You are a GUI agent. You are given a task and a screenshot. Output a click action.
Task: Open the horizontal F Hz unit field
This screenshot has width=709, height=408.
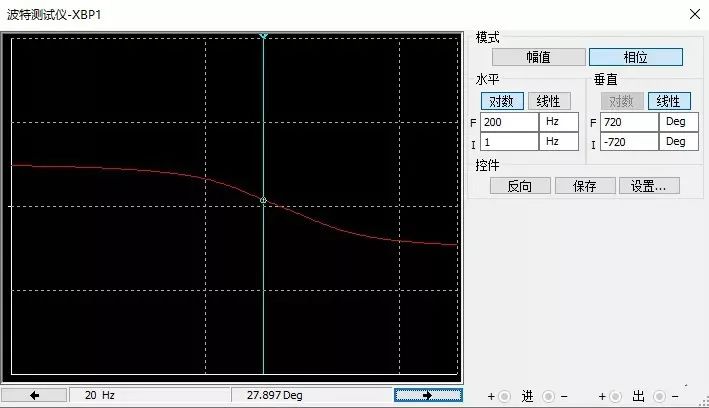point(559,122)
